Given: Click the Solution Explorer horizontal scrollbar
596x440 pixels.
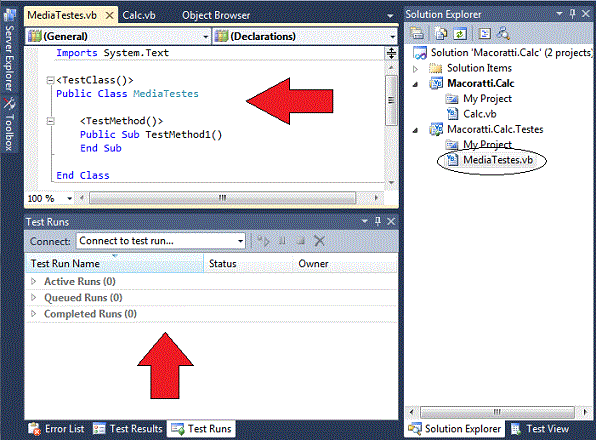Looking at the screenshot, I should tap(497, 412).
